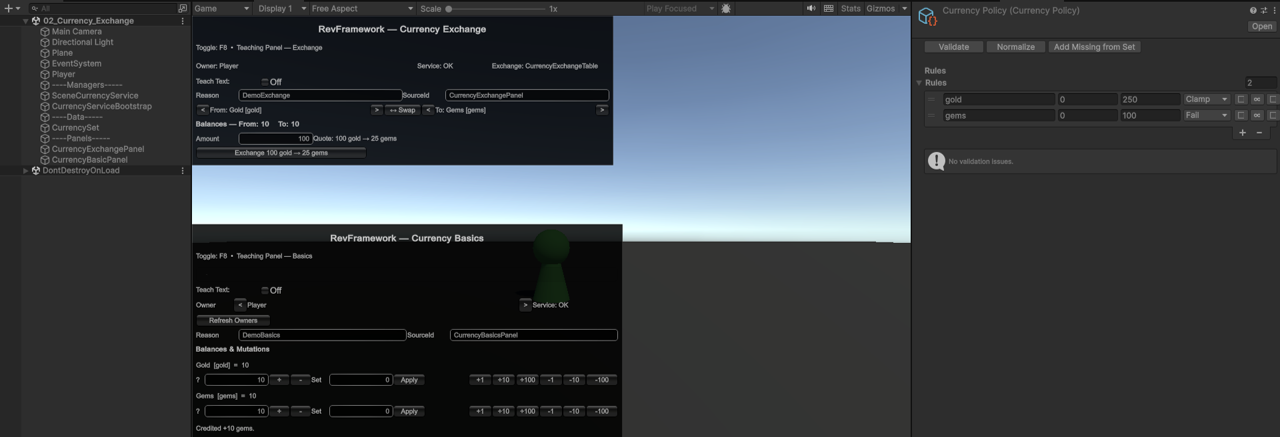Image resolution: width=1280 pixels, height=437 pixels.
Task: Toggle the Stats overlay in Game view
Action: pos(850,8)
